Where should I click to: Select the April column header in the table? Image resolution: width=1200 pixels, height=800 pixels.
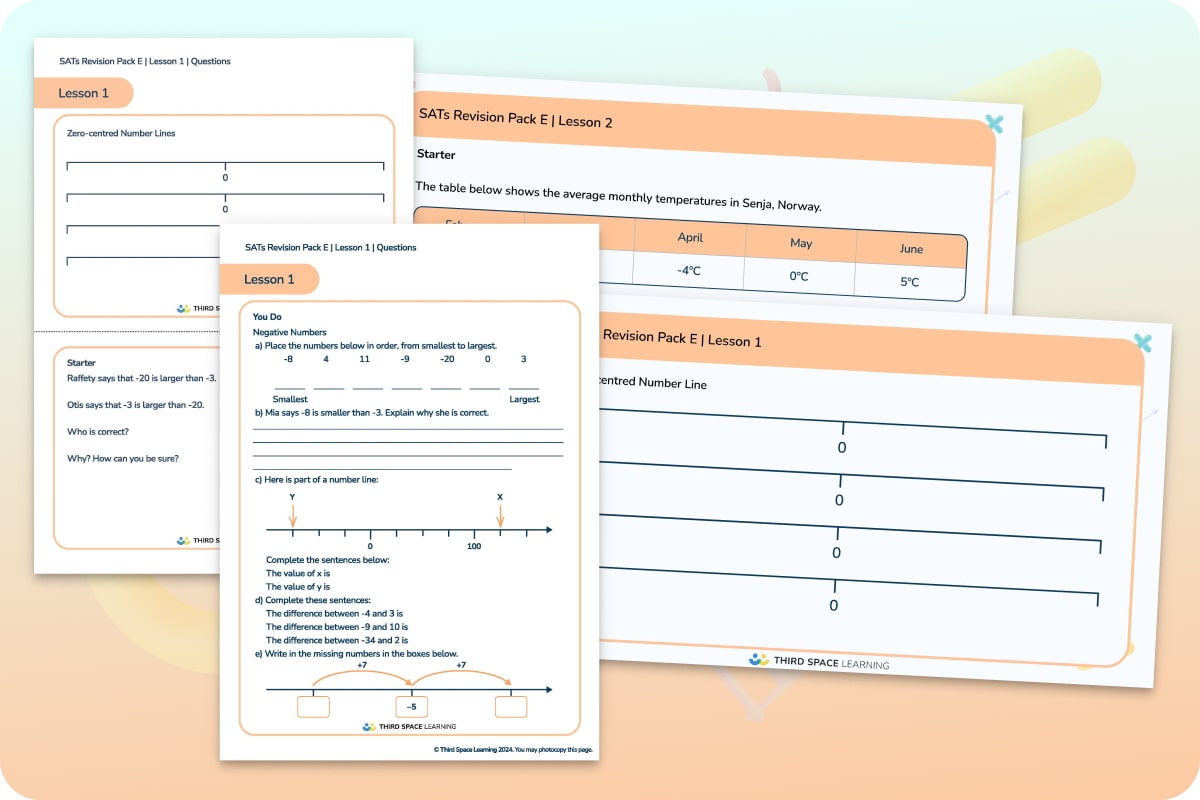[x=690, y=237]
